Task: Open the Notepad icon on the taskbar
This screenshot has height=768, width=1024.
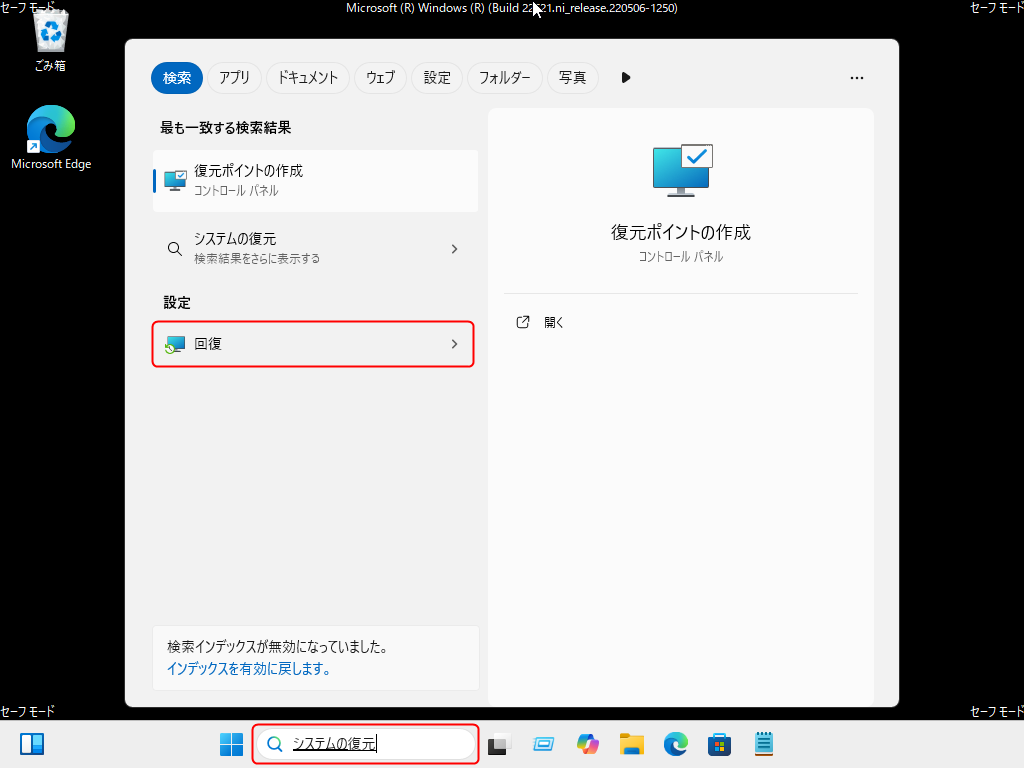Action: click(x=765, y=744)
